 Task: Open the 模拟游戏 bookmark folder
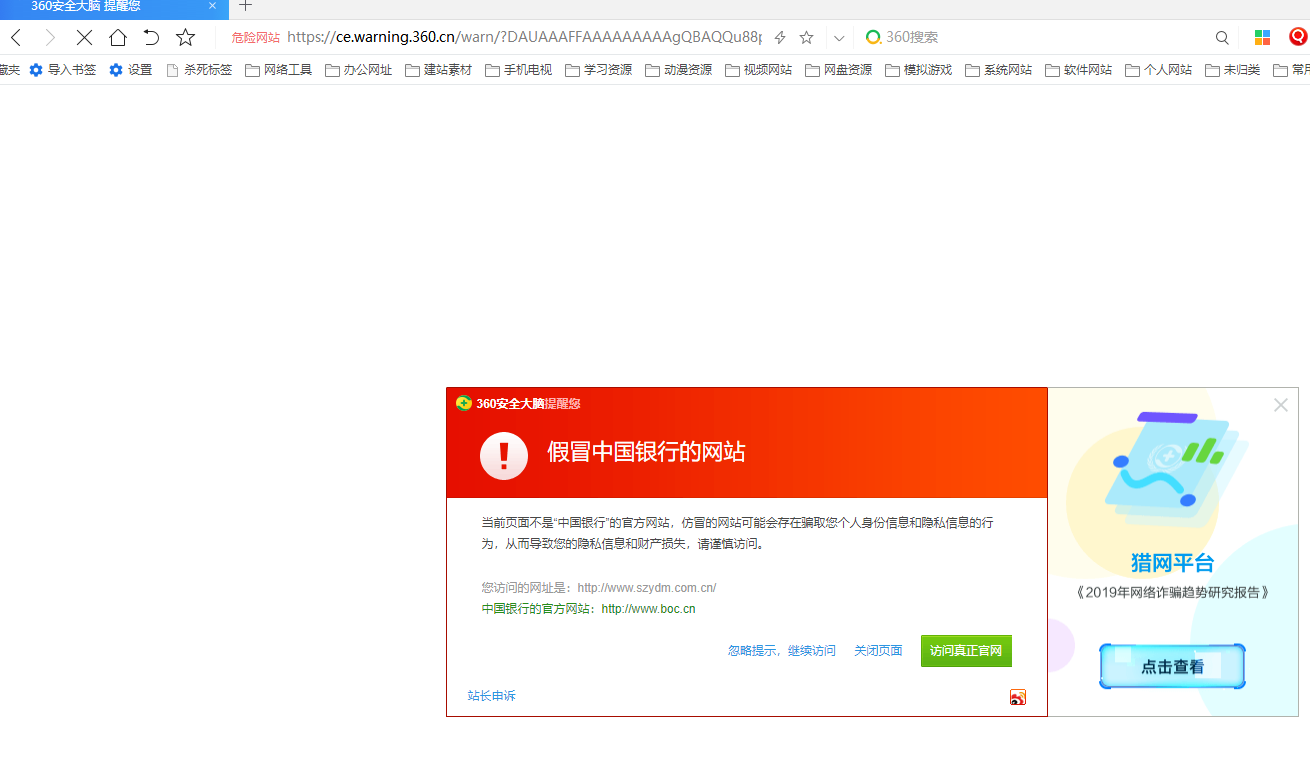pyautogui.click(x=919, y=70)
